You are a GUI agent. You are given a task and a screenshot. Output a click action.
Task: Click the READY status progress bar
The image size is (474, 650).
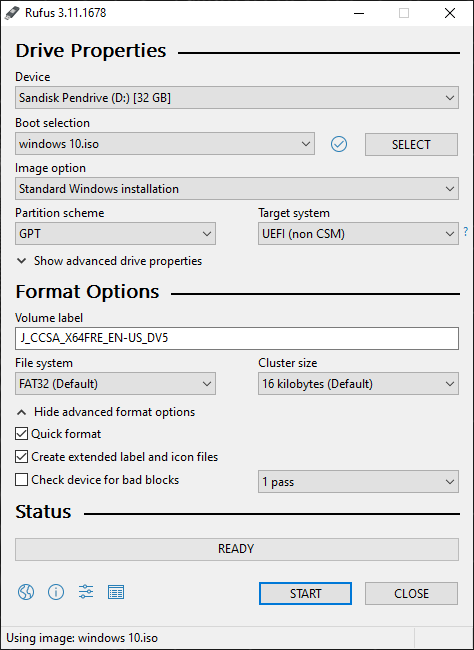[x=237, y=549]
